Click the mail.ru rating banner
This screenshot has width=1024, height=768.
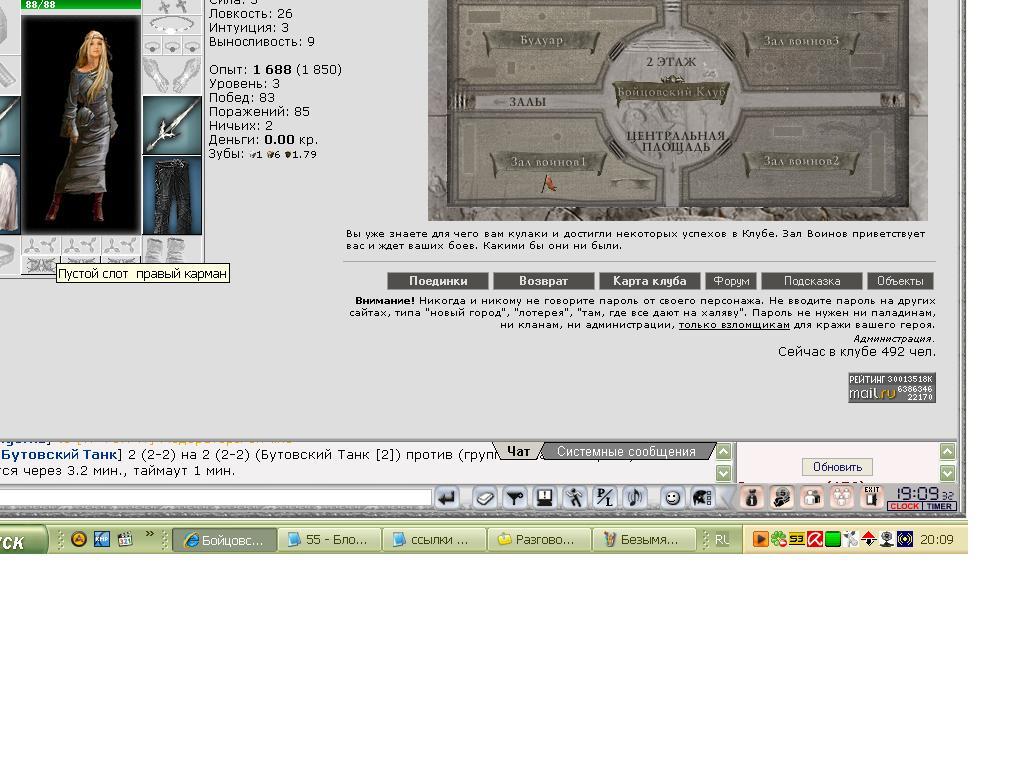(x=892, y=388)
